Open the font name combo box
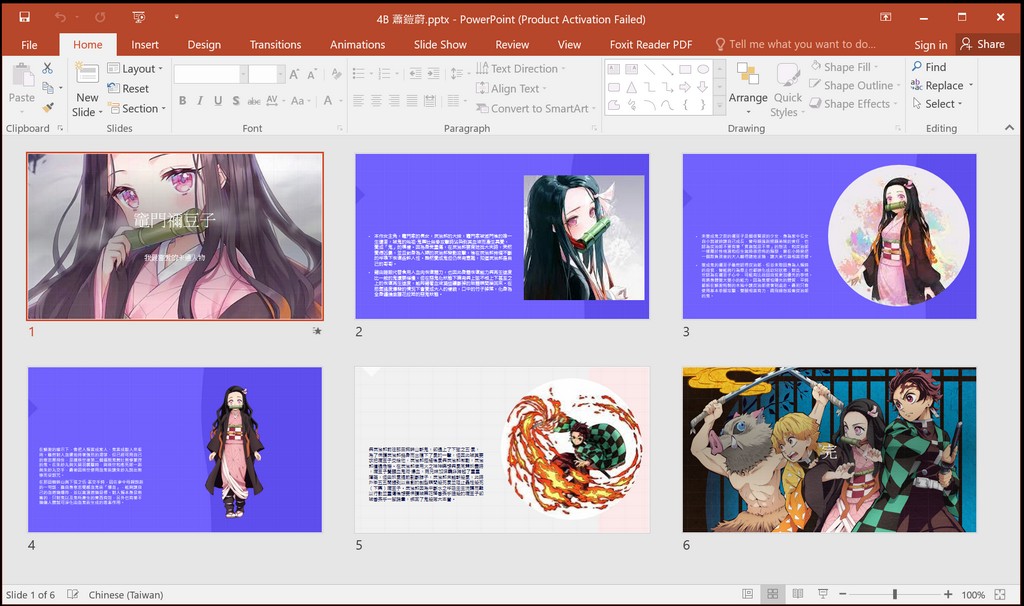1024x606 pixels. [x=210, y=74]
